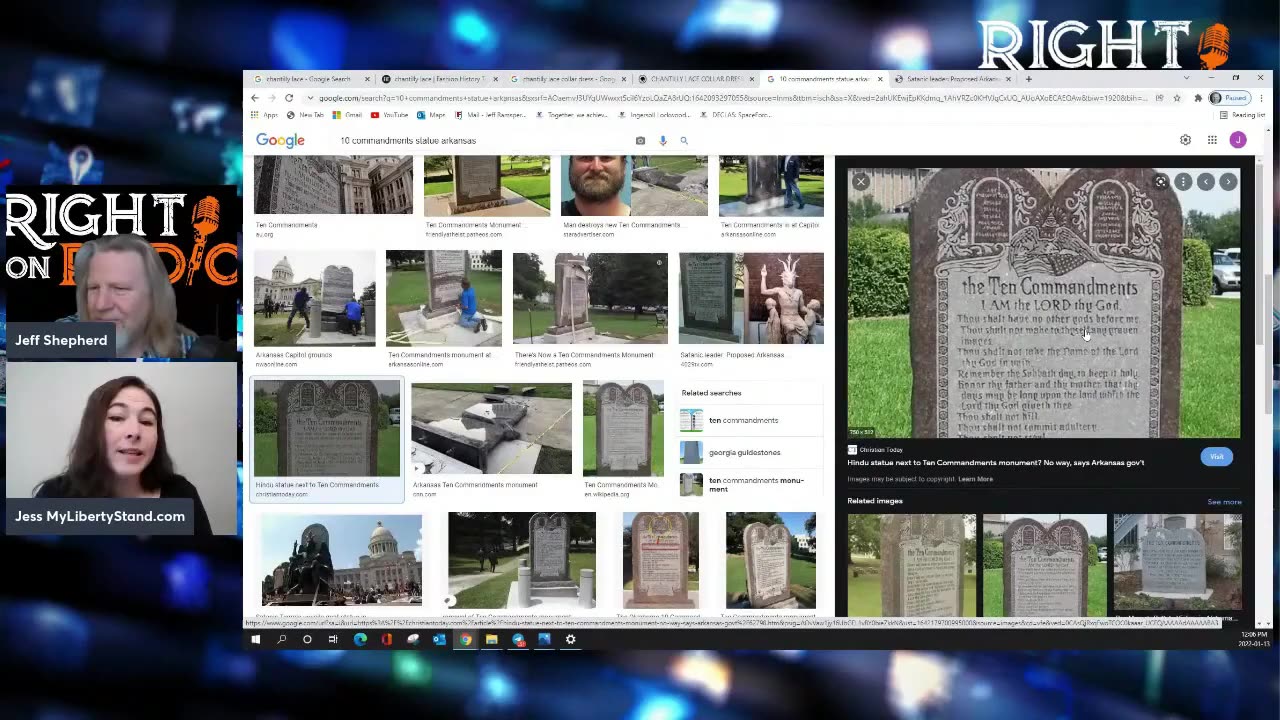Open the Arkansas Ten Commandments monument broken image

(491, 428)
